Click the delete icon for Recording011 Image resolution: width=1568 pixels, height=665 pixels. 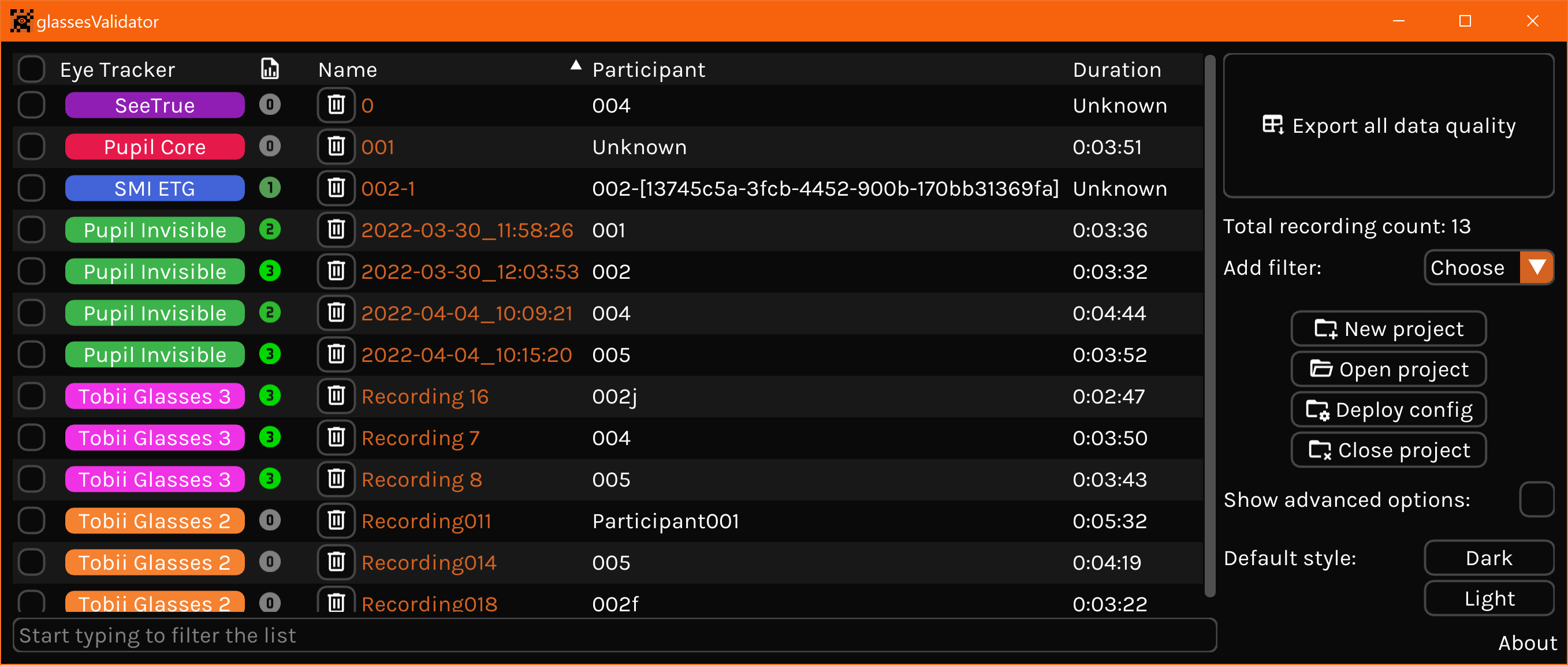337,521
